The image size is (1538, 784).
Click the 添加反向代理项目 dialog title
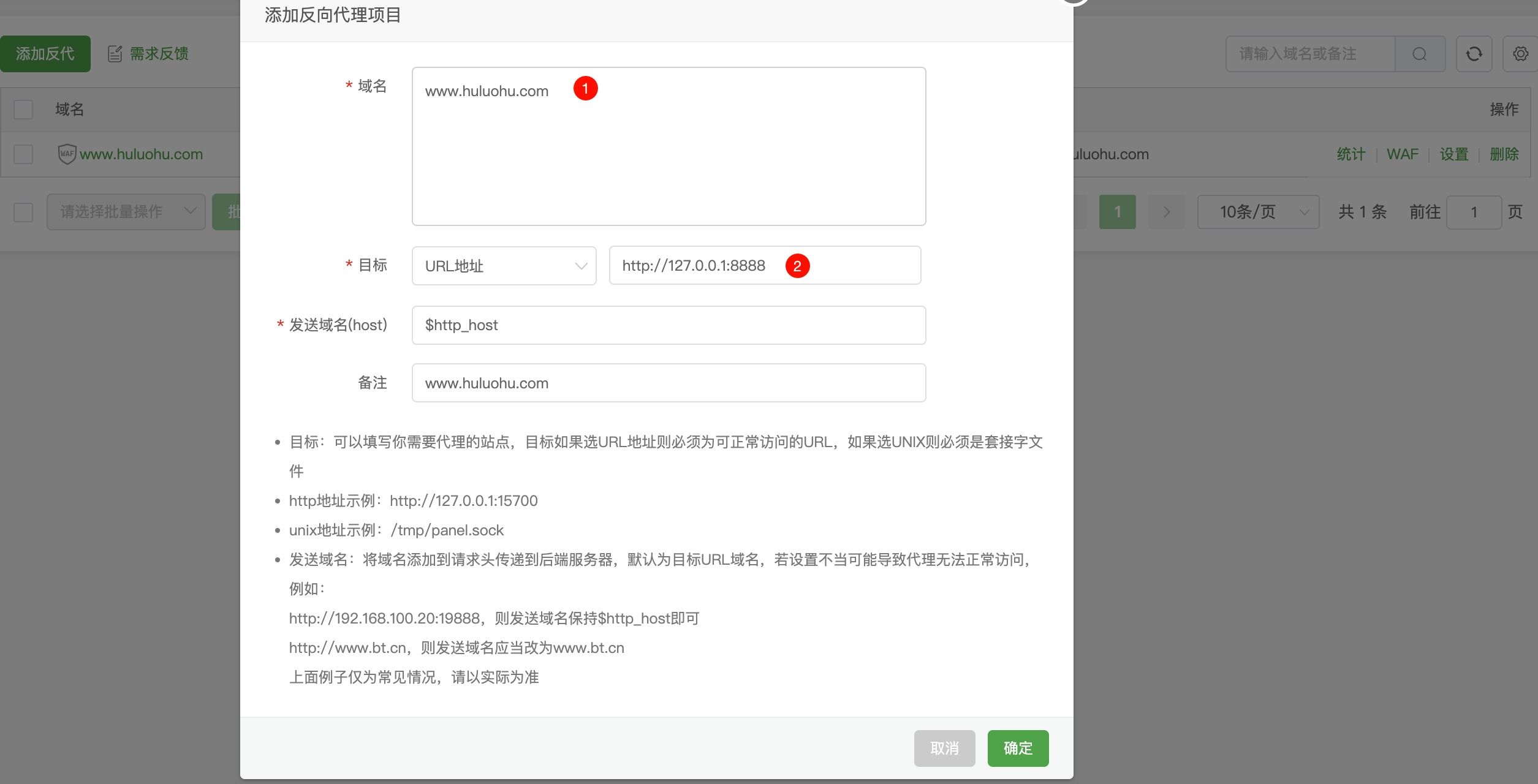333,15
